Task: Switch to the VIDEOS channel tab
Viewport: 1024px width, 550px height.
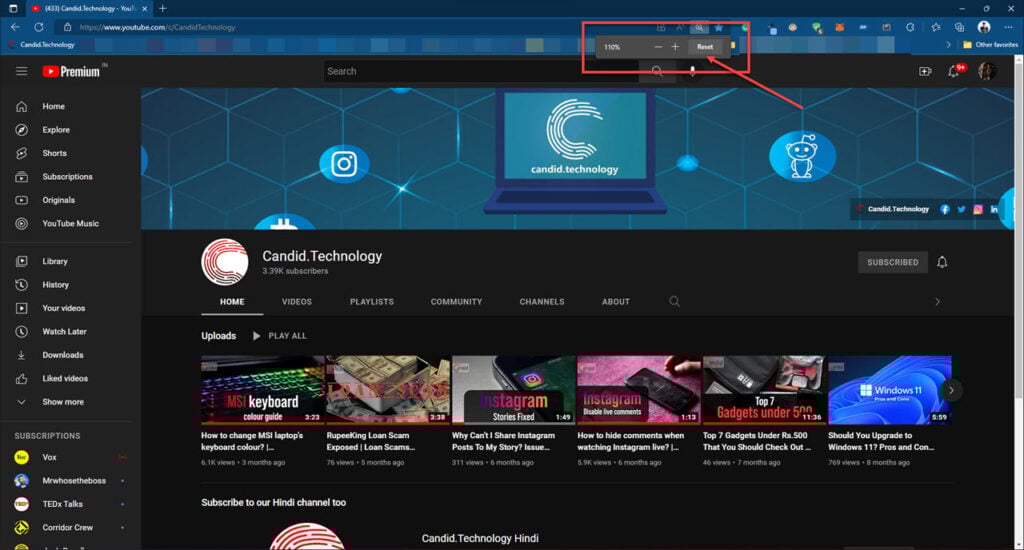Action: click(x=296, y=302)
